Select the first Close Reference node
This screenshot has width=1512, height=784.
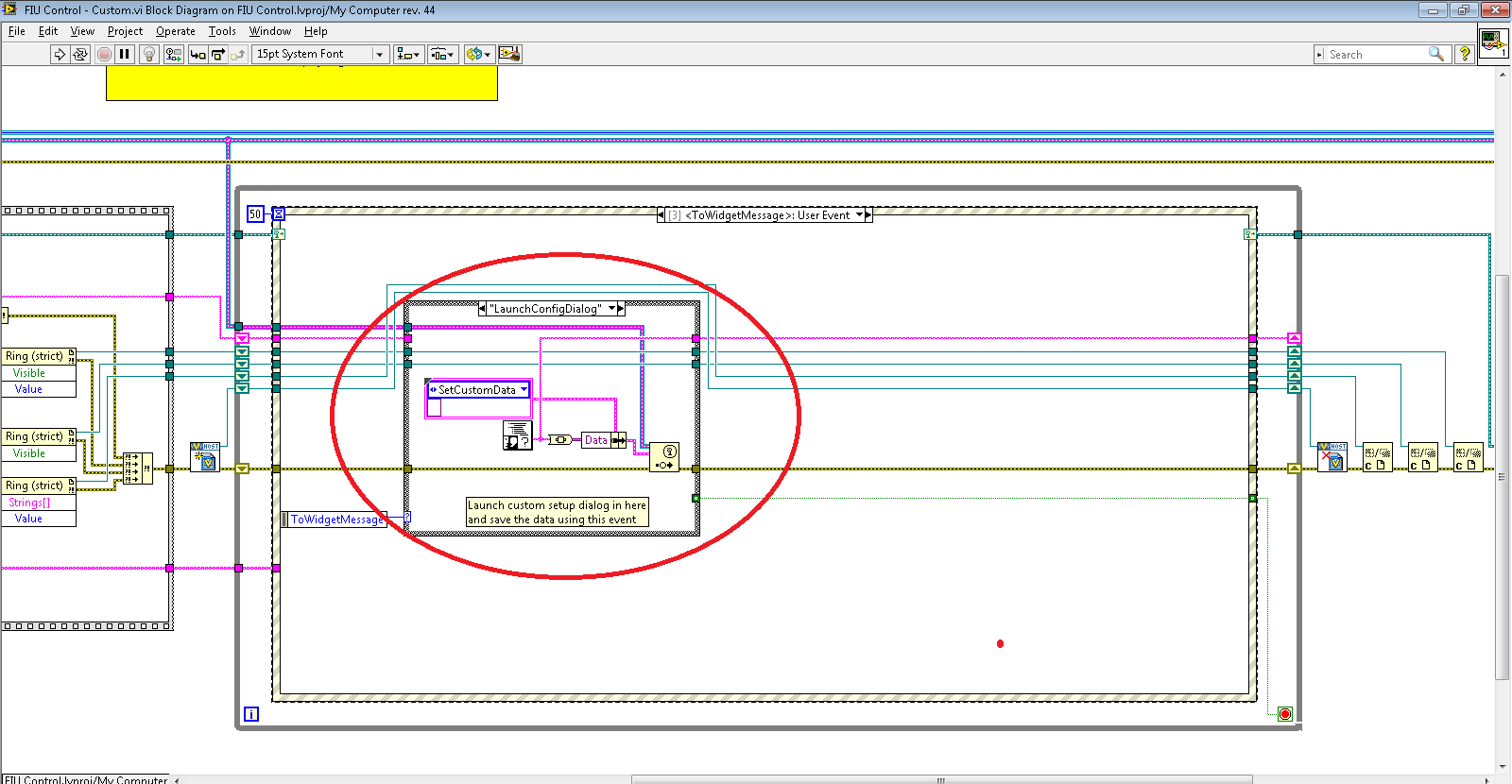tap(1377, 457)
